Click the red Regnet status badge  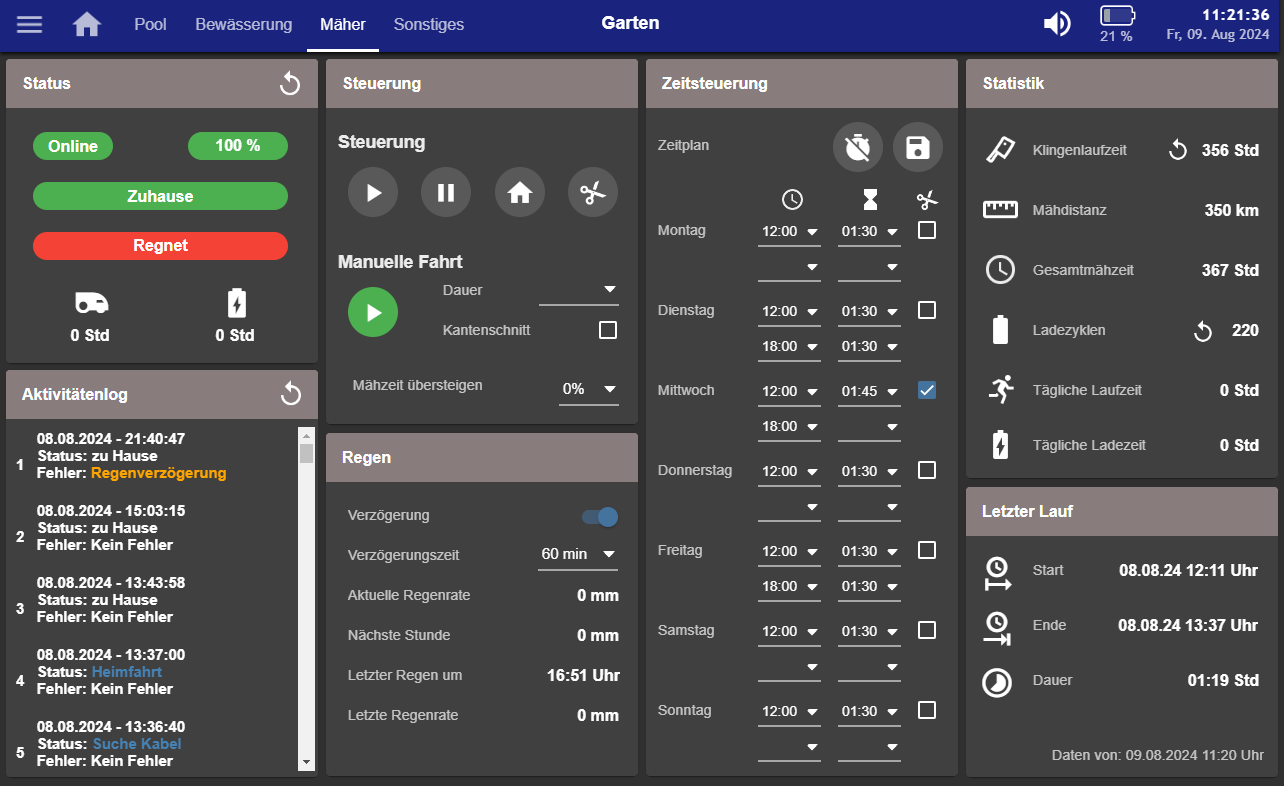160,246
